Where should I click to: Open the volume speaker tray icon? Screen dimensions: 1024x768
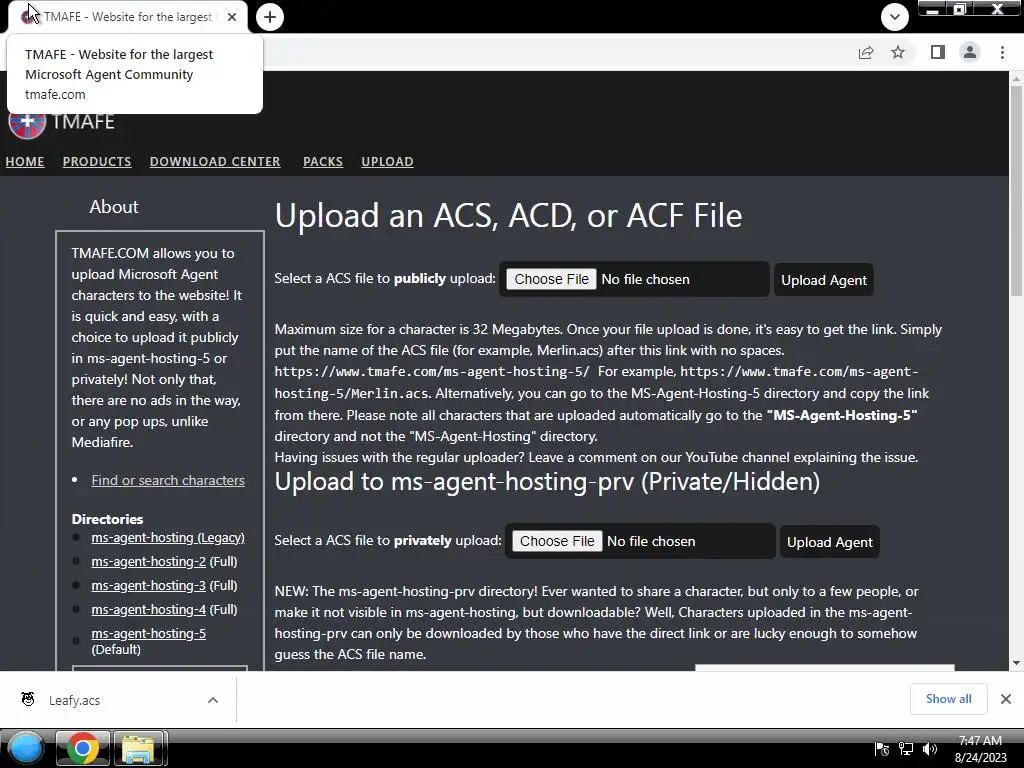930,749
